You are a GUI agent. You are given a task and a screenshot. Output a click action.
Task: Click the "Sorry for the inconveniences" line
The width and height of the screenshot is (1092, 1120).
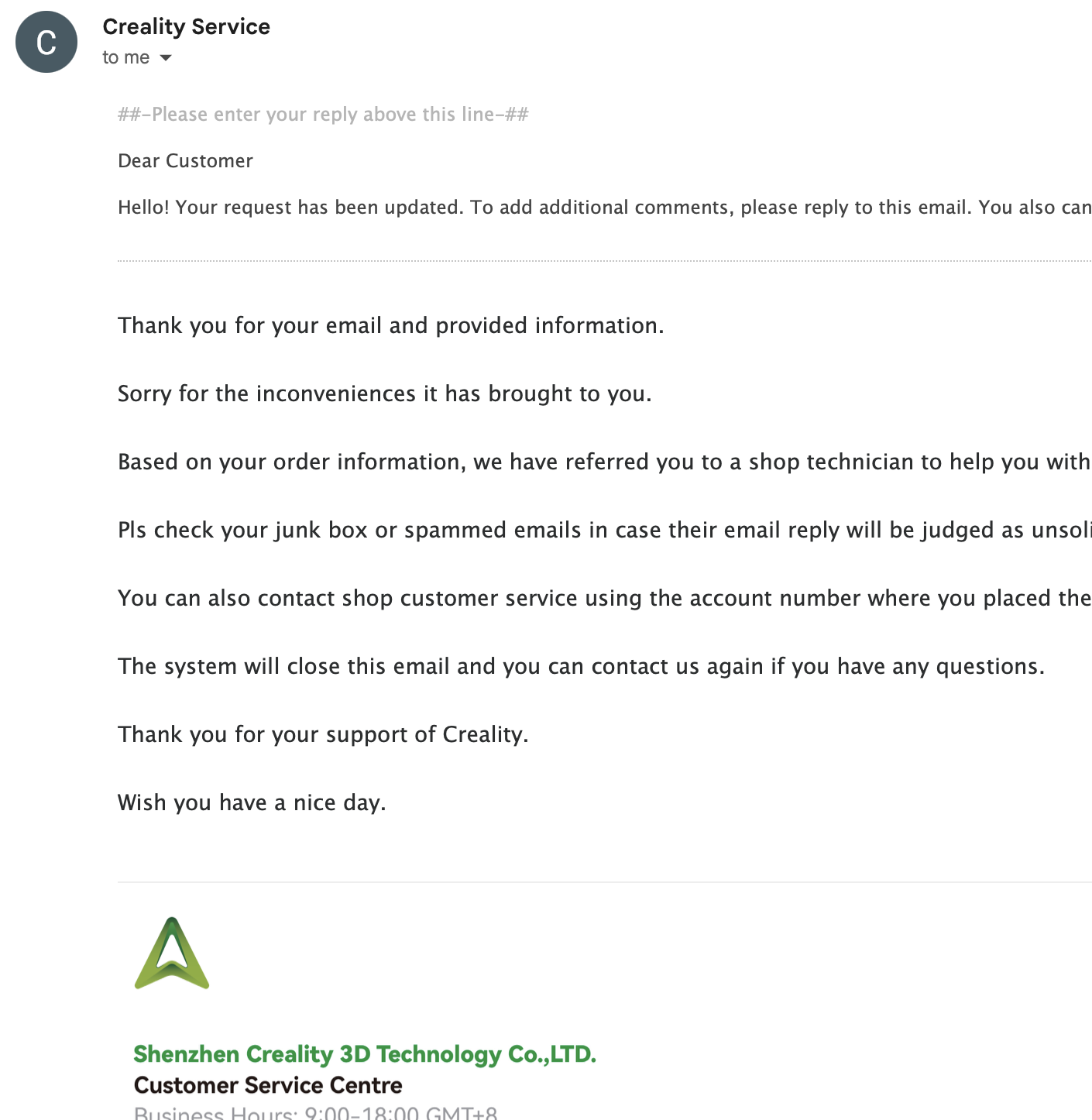pyautogui.click(x=384, y=393)
